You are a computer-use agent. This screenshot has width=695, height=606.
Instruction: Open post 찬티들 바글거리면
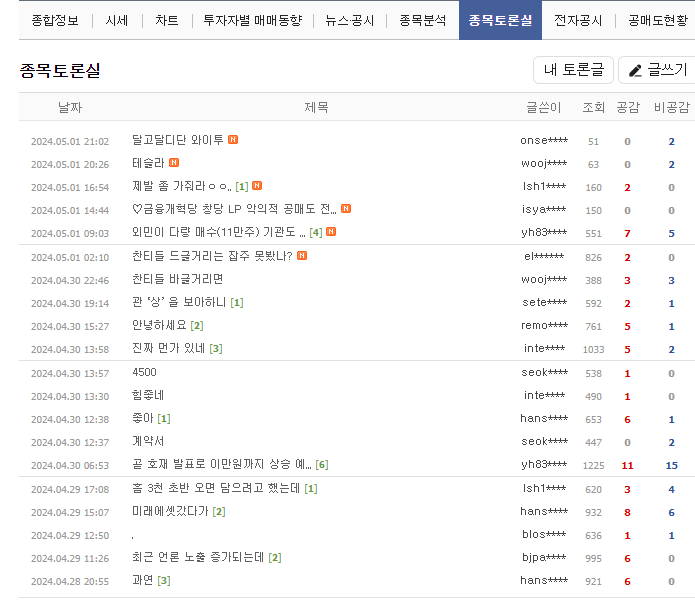pos(177,279)
